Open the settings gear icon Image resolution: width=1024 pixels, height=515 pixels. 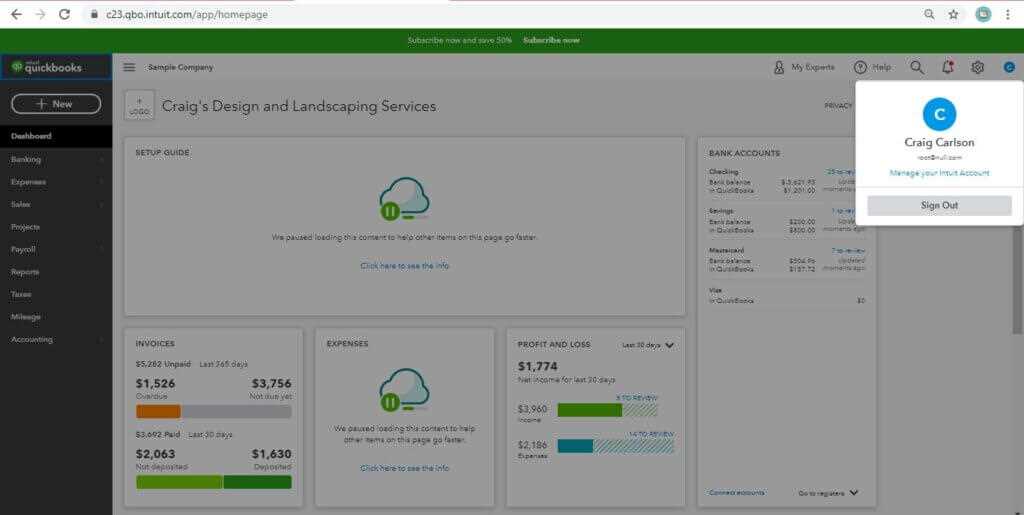[978, 67]
